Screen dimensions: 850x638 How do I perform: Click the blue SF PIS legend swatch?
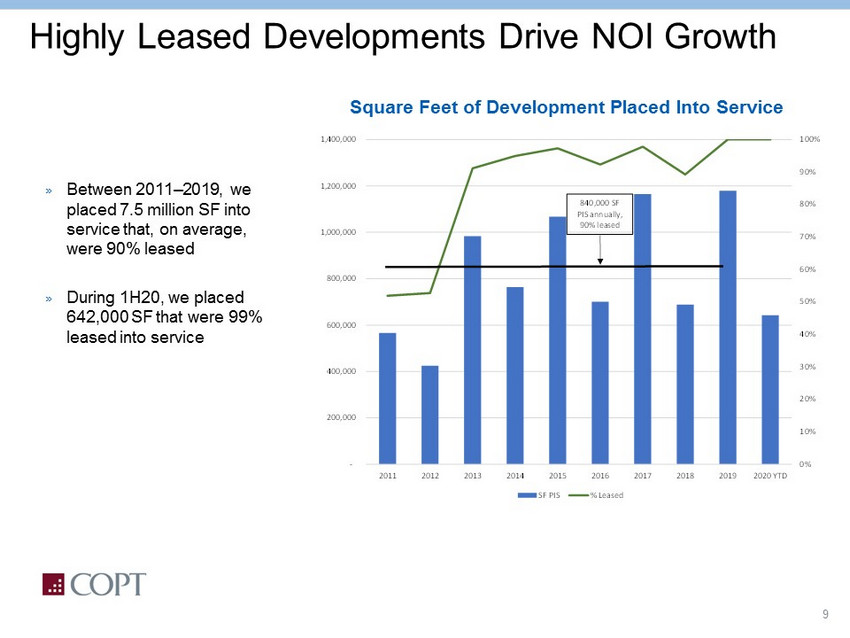527,496
